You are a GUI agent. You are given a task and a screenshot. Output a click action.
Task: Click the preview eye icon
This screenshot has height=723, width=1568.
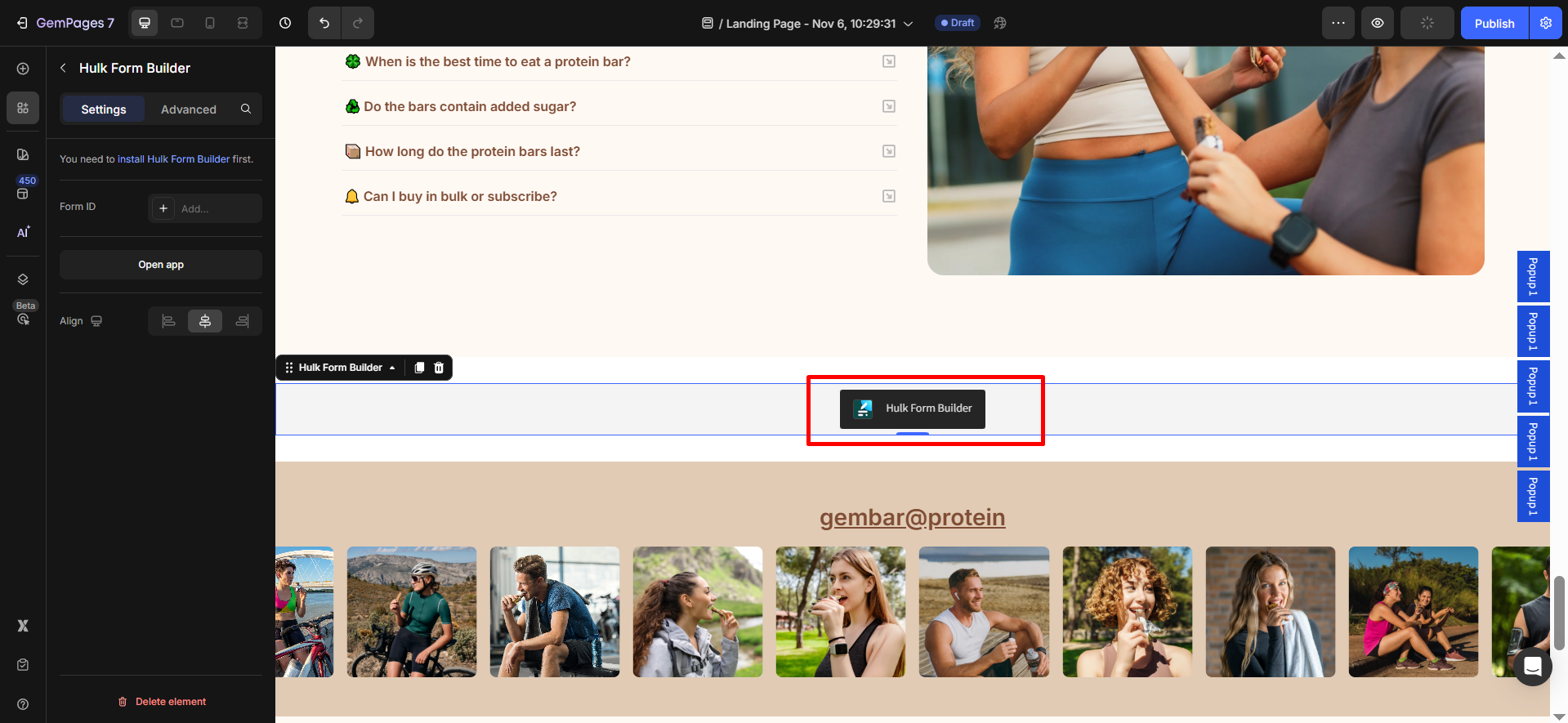click(x=1377, y=23)
